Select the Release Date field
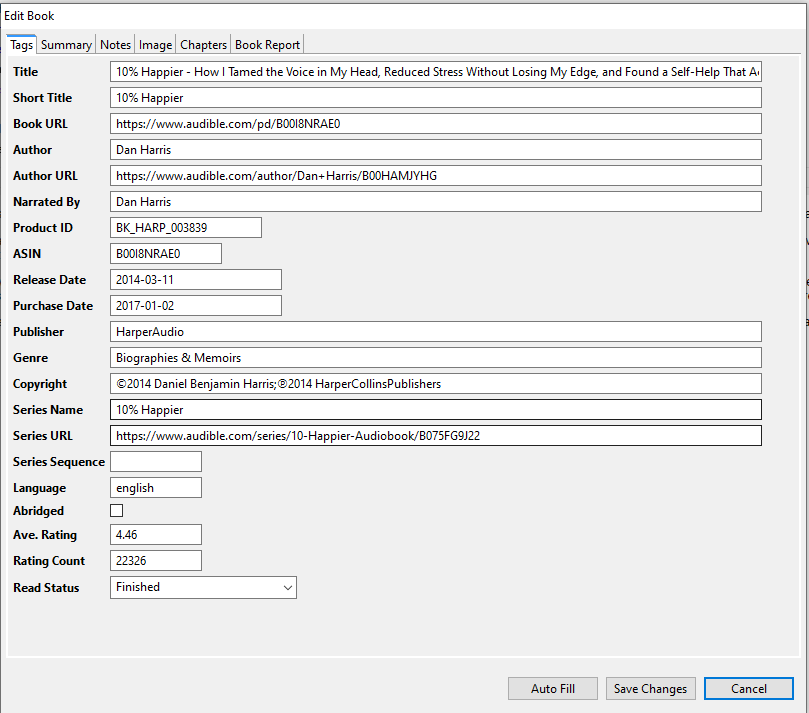Screen dimensions: 809x713 195,279
